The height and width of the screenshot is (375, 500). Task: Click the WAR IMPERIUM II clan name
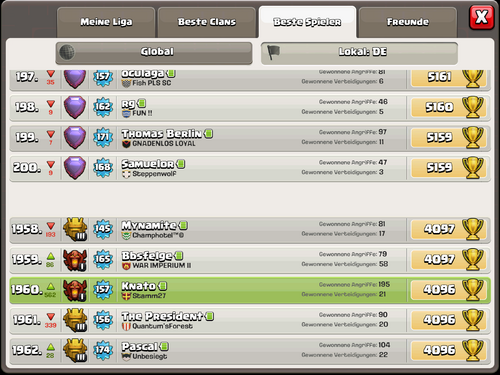pos(162,266)
